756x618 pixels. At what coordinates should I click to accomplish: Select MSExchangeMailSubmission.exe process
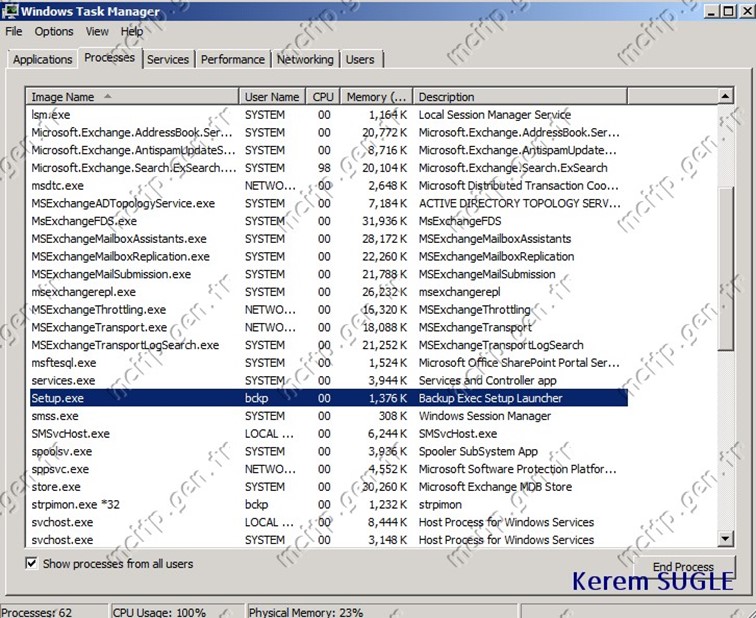tap(328, 274)
